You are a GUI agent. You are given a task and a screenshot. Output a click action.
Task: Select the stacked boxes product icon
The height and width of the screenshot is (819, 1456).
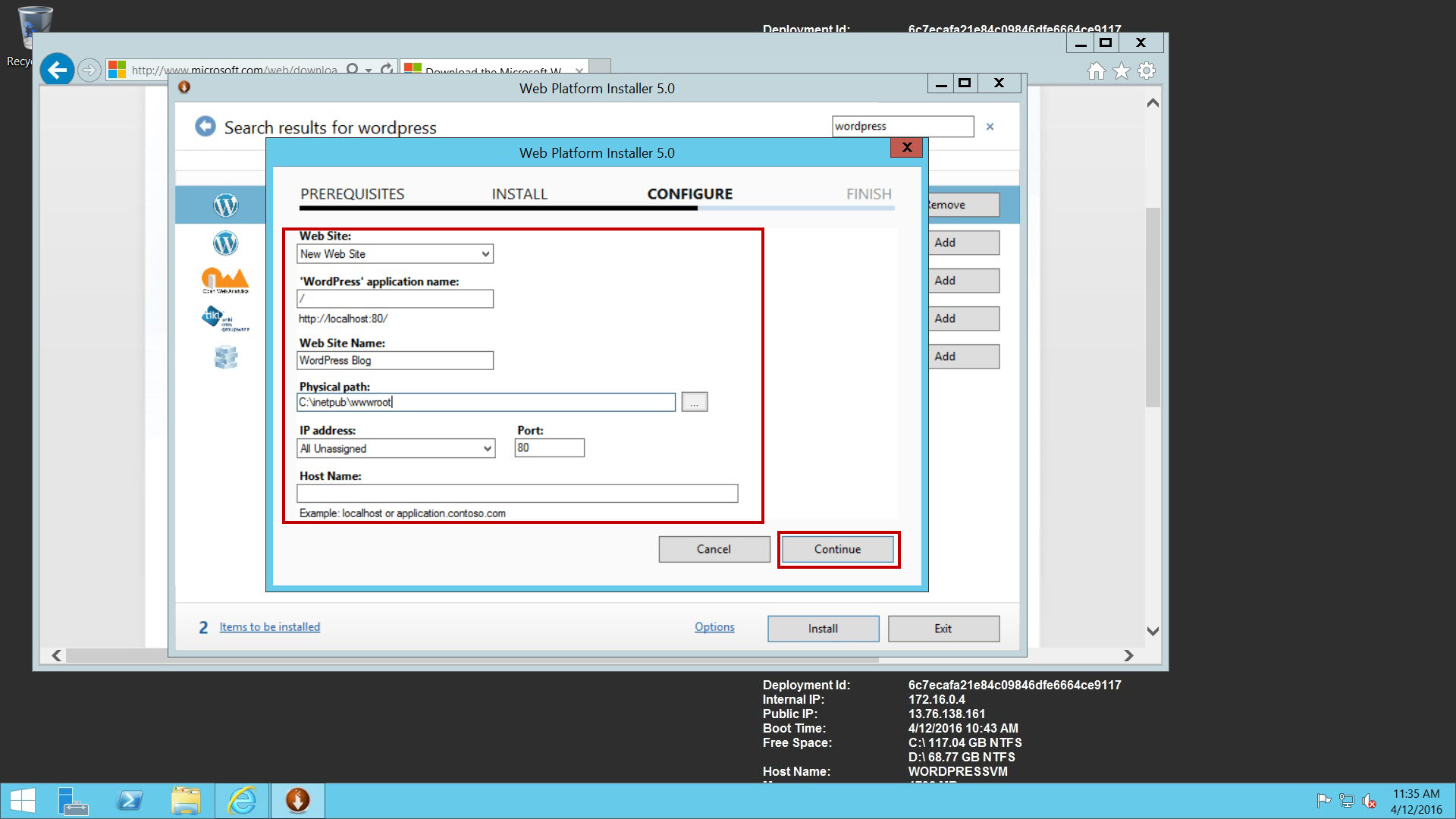[225, 356]
